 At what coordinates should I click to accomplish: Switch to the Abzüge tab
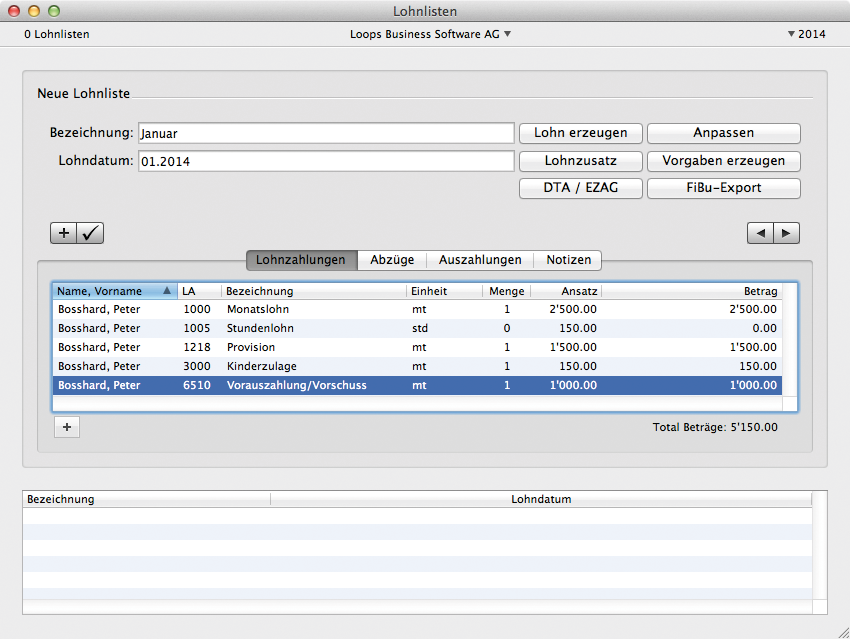pos(392,260)
